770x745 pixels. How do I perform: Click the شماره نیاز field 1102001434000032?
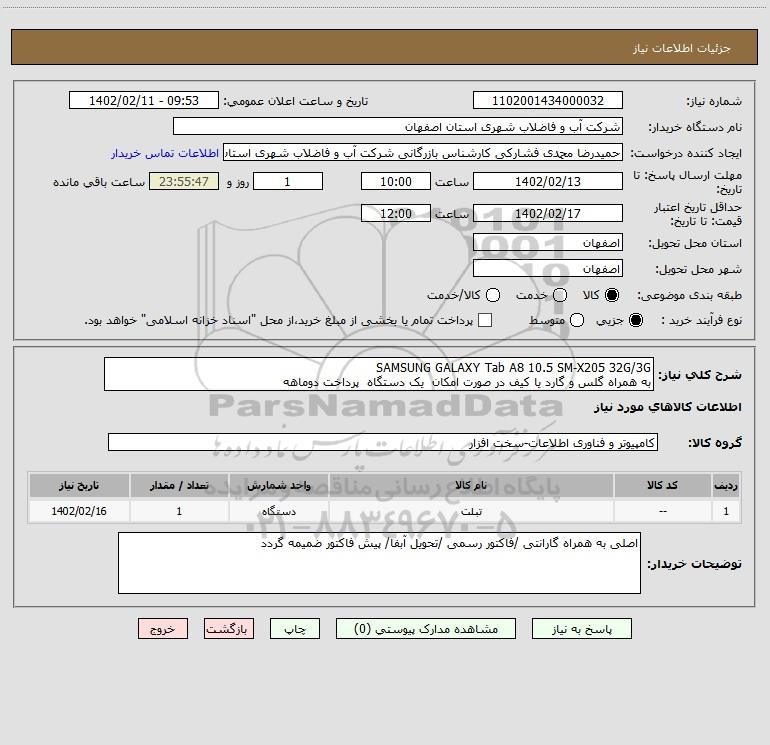pos(548,101)
